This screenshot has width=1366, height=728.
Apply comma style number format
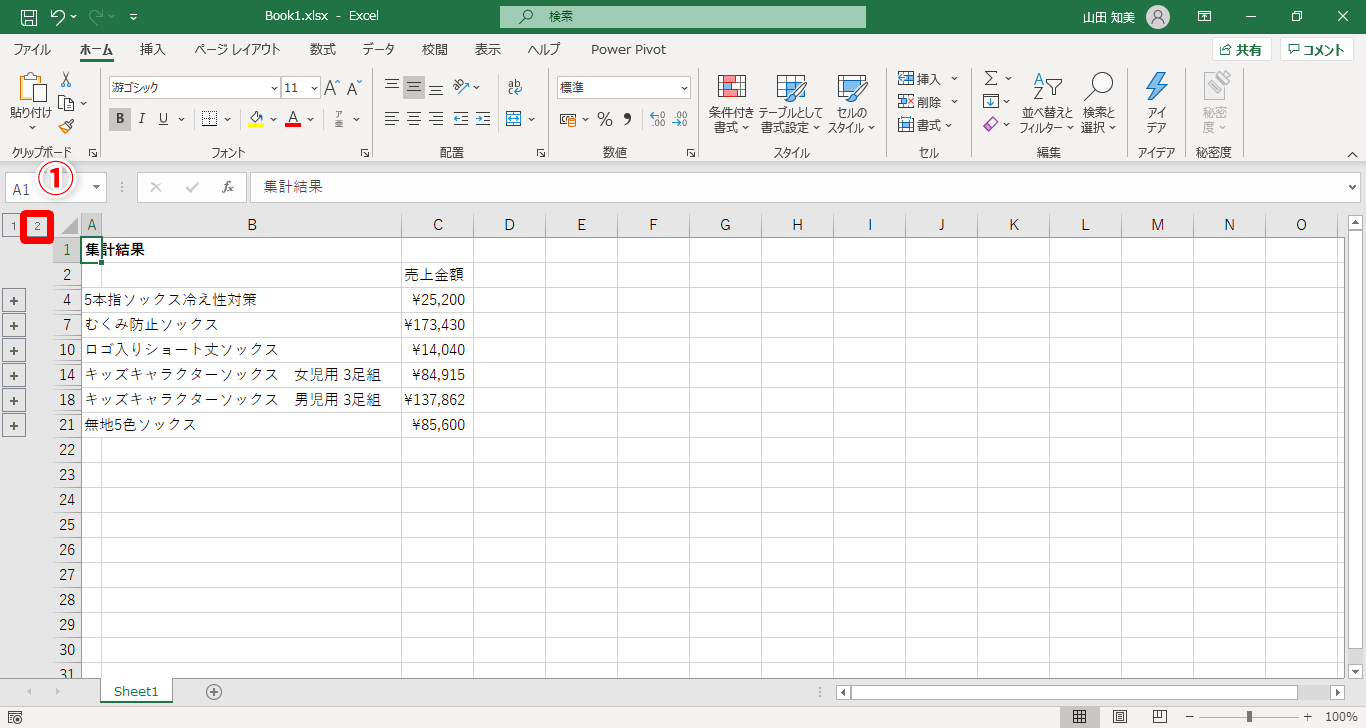(x=627, y=119)
